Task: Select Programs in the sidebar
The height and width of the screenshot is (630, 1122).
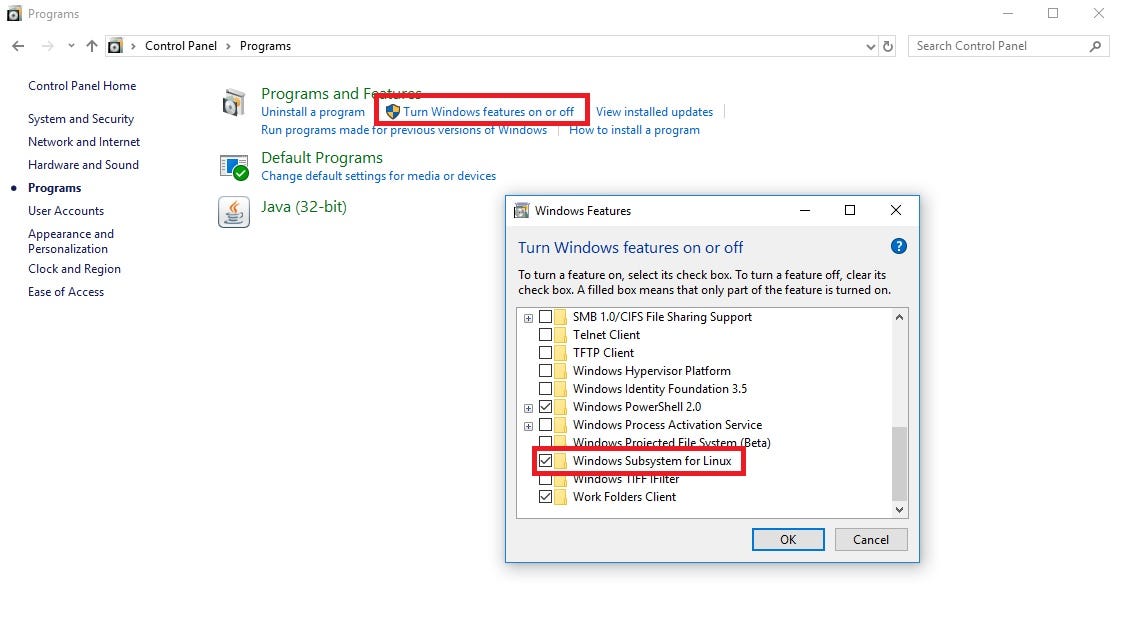Action: tap(54, 188)
